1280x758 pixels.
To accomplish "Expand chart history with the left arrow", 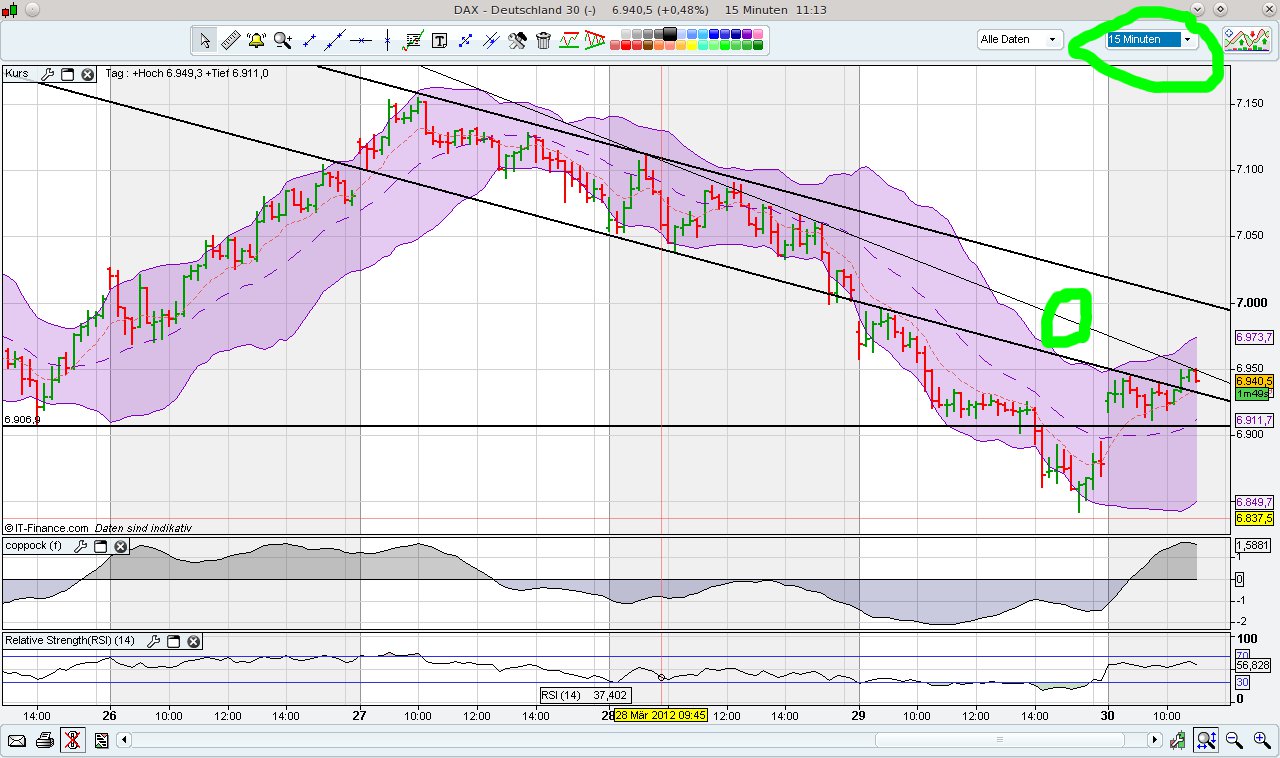I will click(x=123, y=740).
